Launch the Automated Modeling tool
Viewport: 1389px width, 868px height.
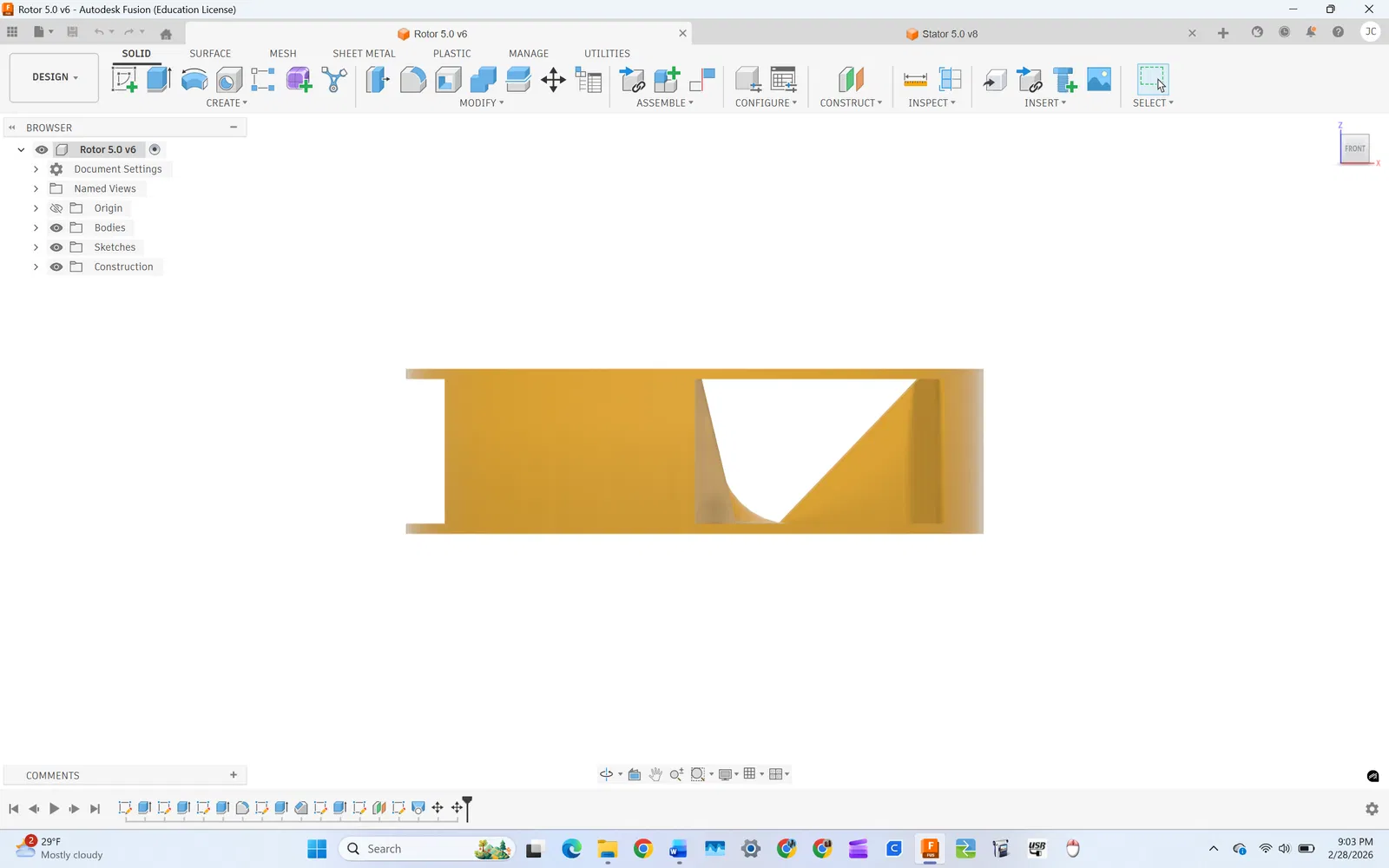[x=334, y=80]
